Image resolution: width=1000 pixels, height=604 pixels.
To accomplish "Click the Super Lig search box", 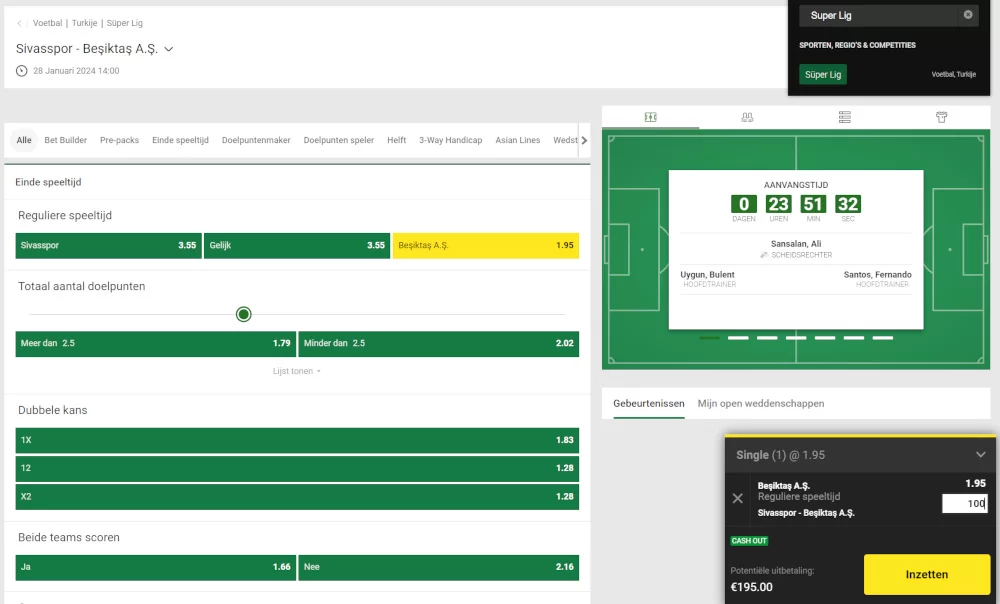I will pos(880,15).
